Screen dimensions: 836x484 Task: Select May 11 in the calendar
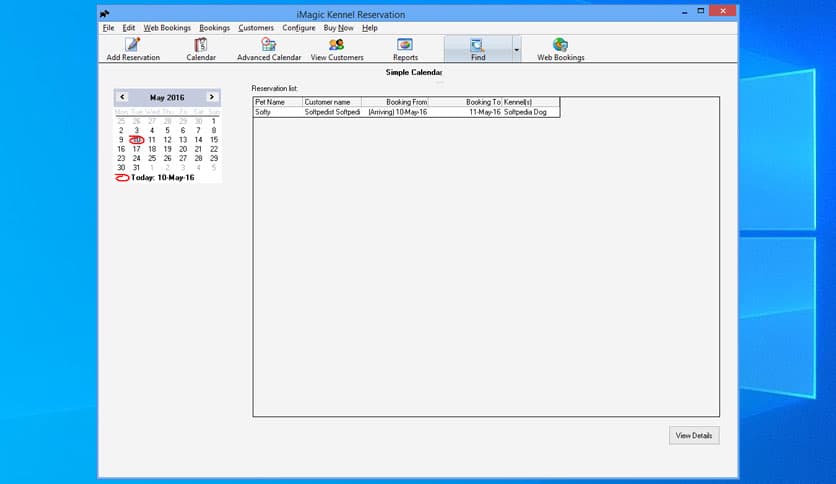coord(152,140)
